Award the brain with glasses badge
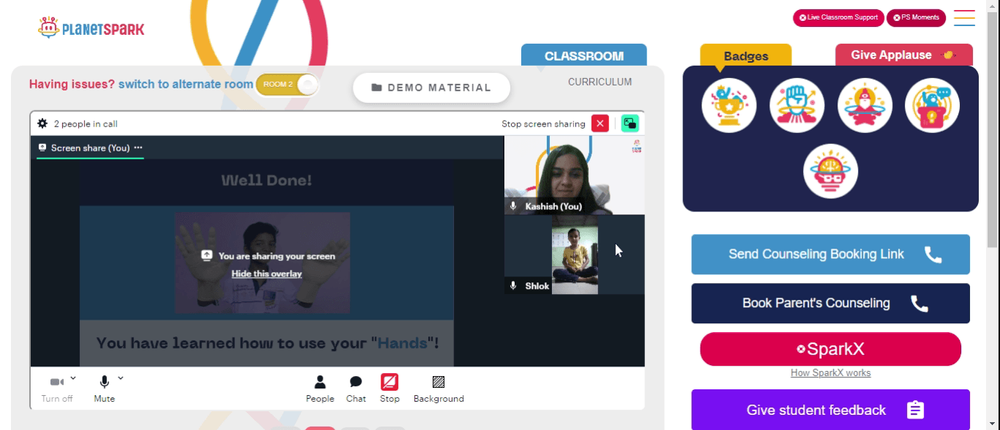1000x430 pixels. pos(830,171)
